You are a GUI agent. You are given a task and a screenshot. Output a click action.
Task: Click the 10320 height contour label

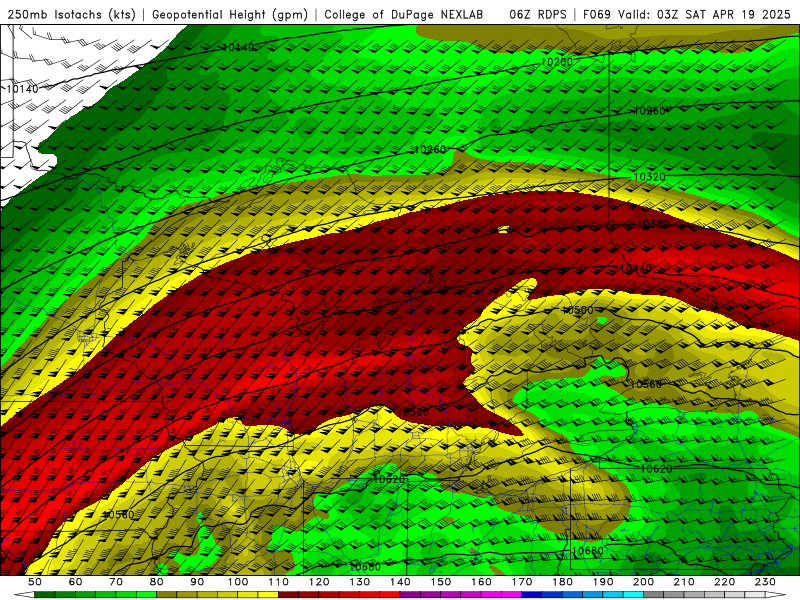coord(649,177)
